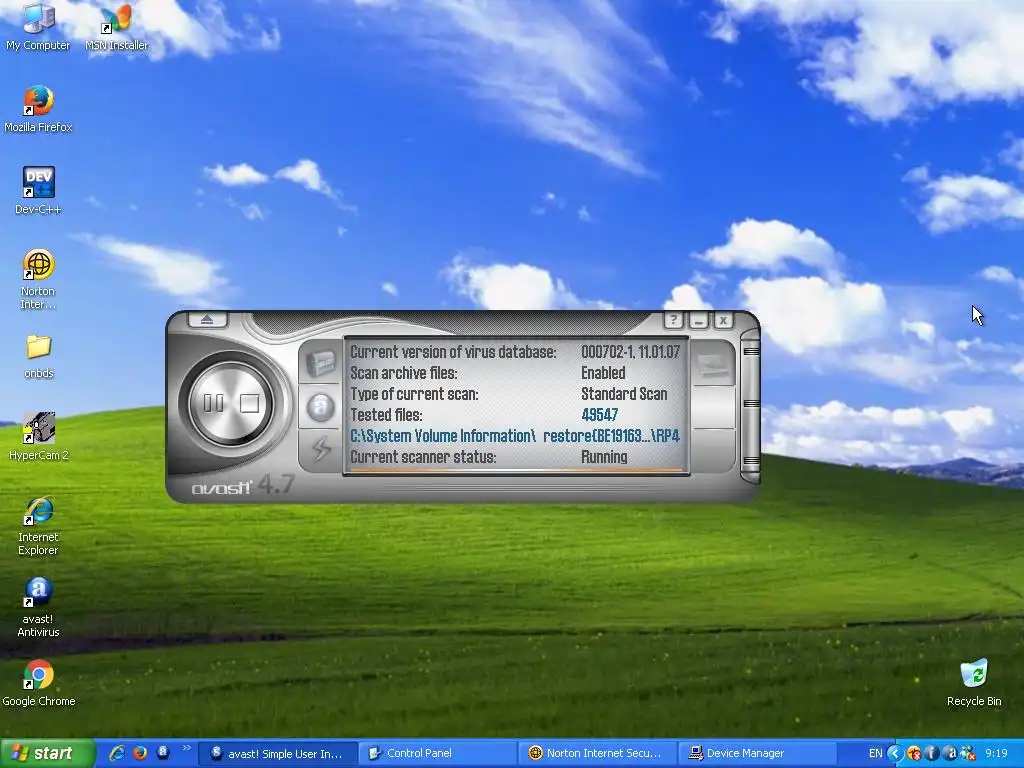Screen dimensions: 1024x768
Task: Launch Firefox from Quick Launch bar
Action: pos(140,753)
